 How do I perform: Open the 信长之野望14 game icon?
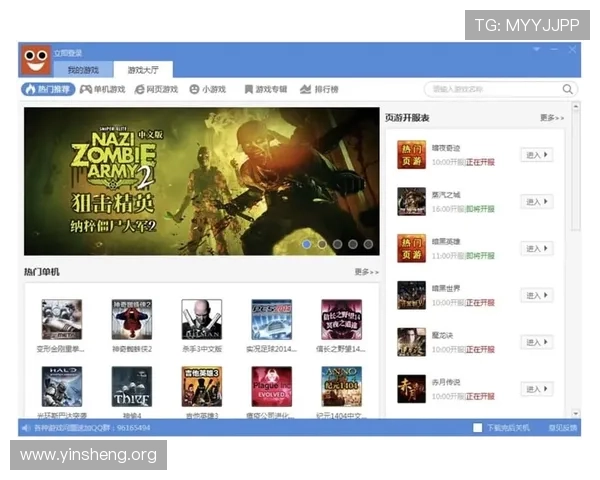pos(342,319)
